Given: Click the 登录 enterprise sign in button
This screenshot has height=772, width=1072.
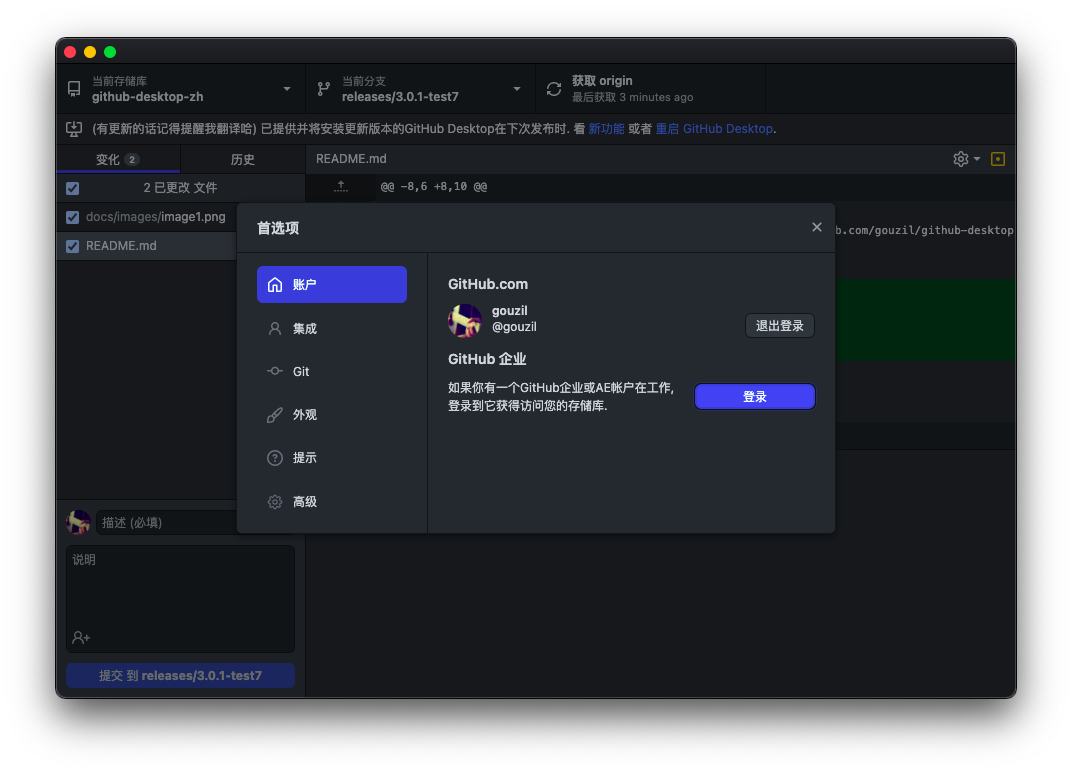Looking at the screenshot, I should [x=755, y=397].
